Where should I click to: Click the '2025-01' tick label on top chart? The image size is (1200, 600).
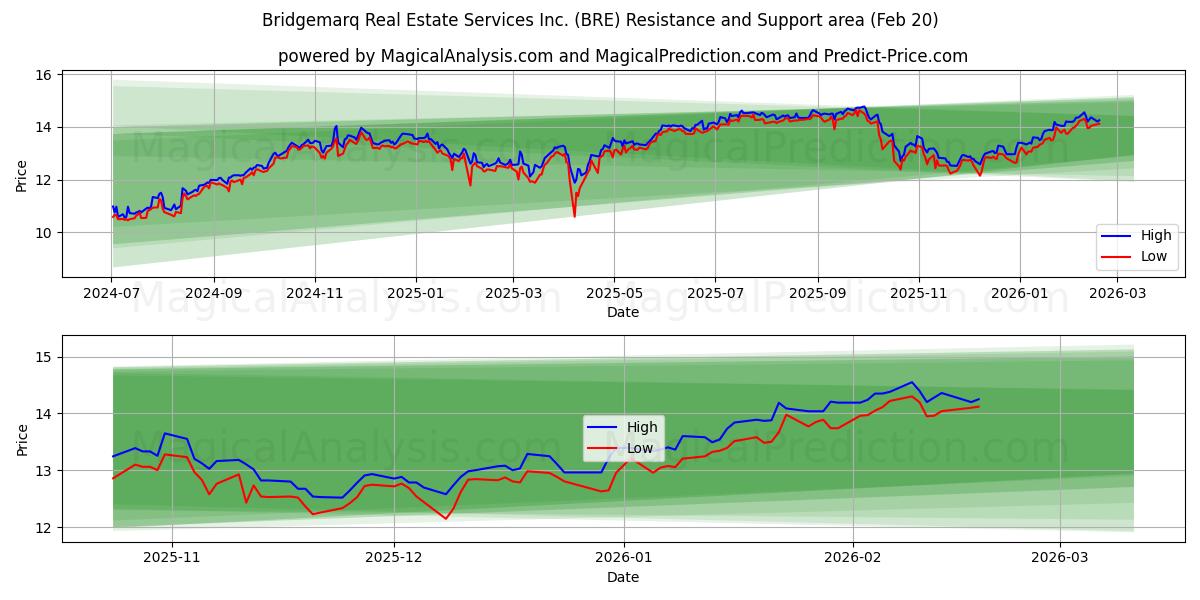416,294
